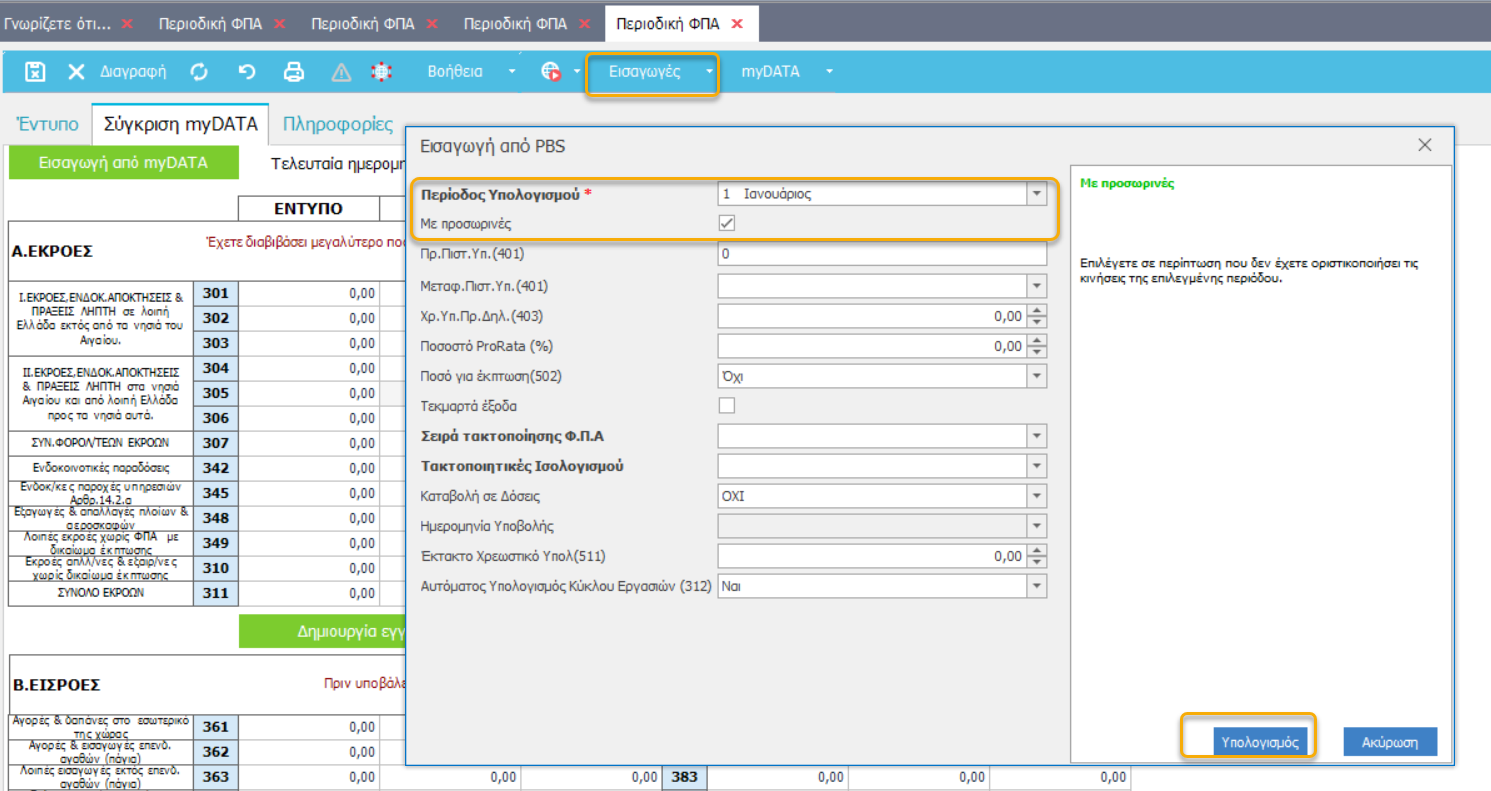Uncheck the Με προσωρινές checkbox
The image size is (1491, 791).
727,224
